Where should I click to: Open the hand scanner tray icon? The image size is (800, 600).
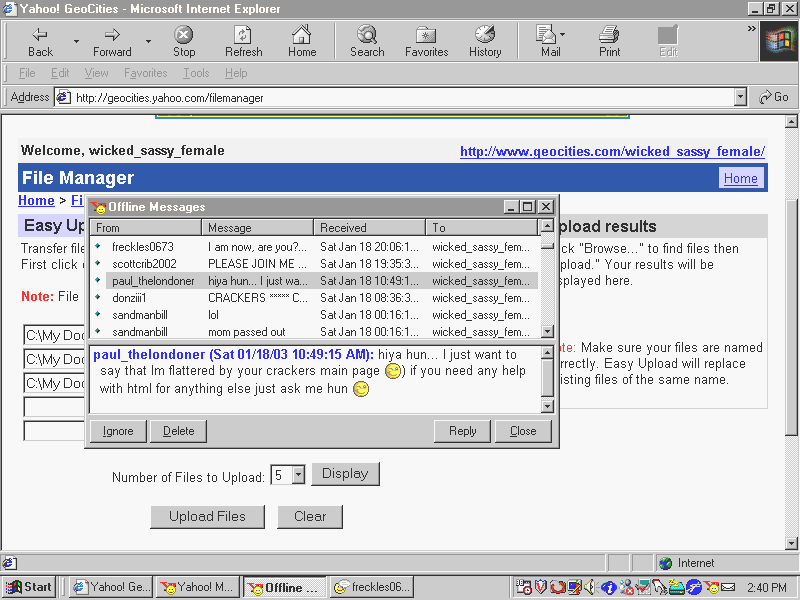pos(659,587)
